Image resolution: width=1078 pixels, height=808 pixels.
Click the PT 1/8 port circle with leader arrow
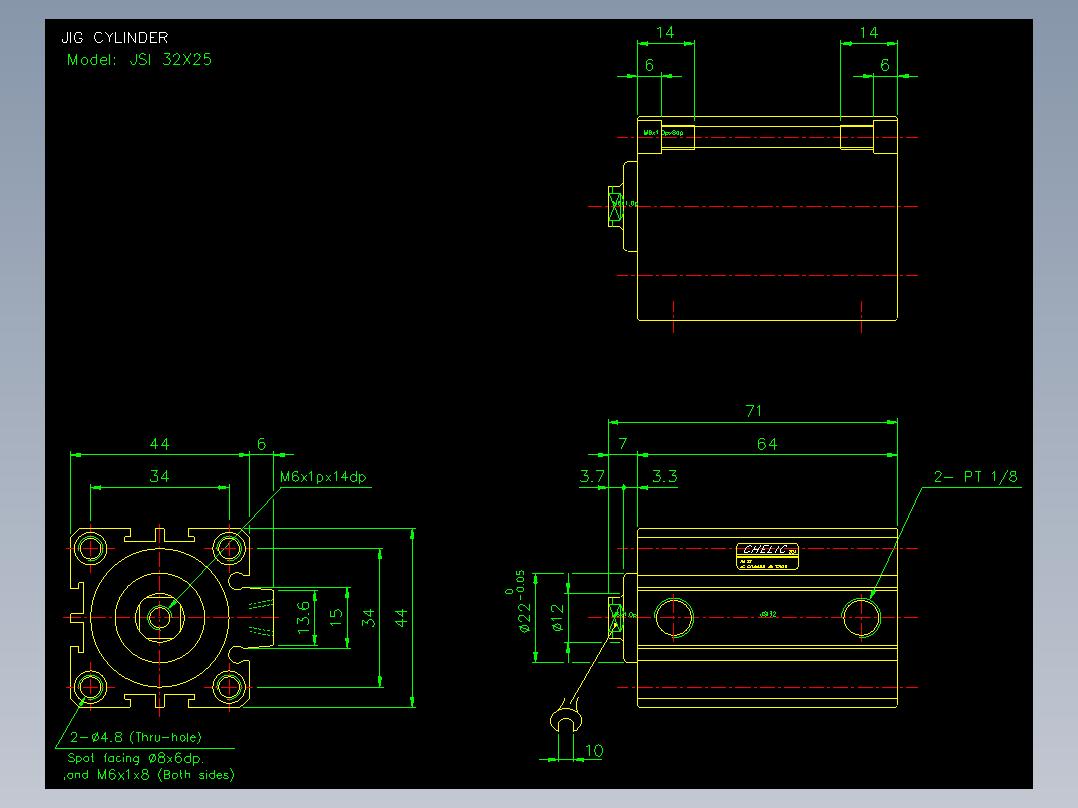tap(861, 617)
